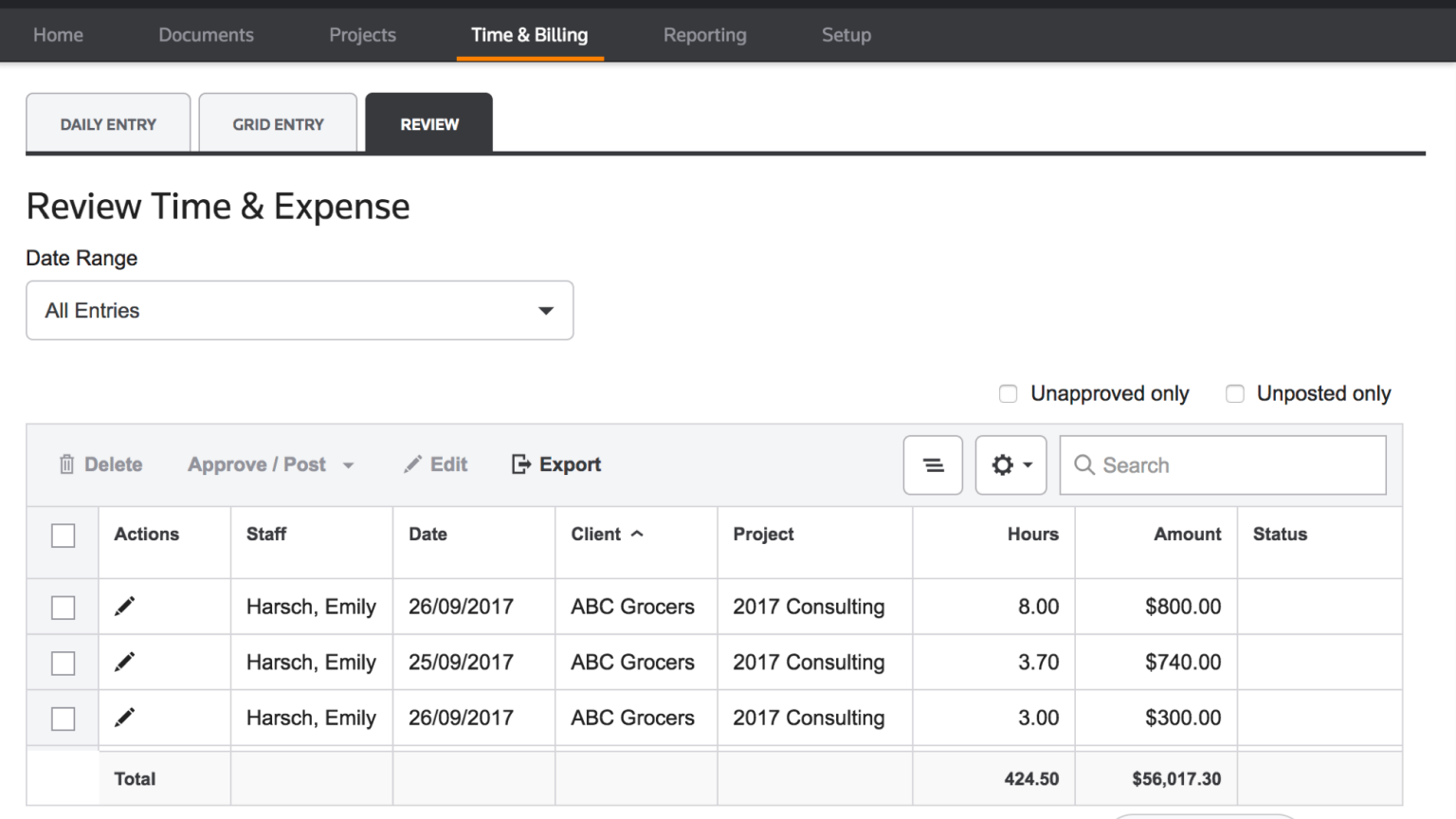Switch to the Grid Entry tab
The height and width of the screenshot is (819, 1456).
[x=277, y=123]
